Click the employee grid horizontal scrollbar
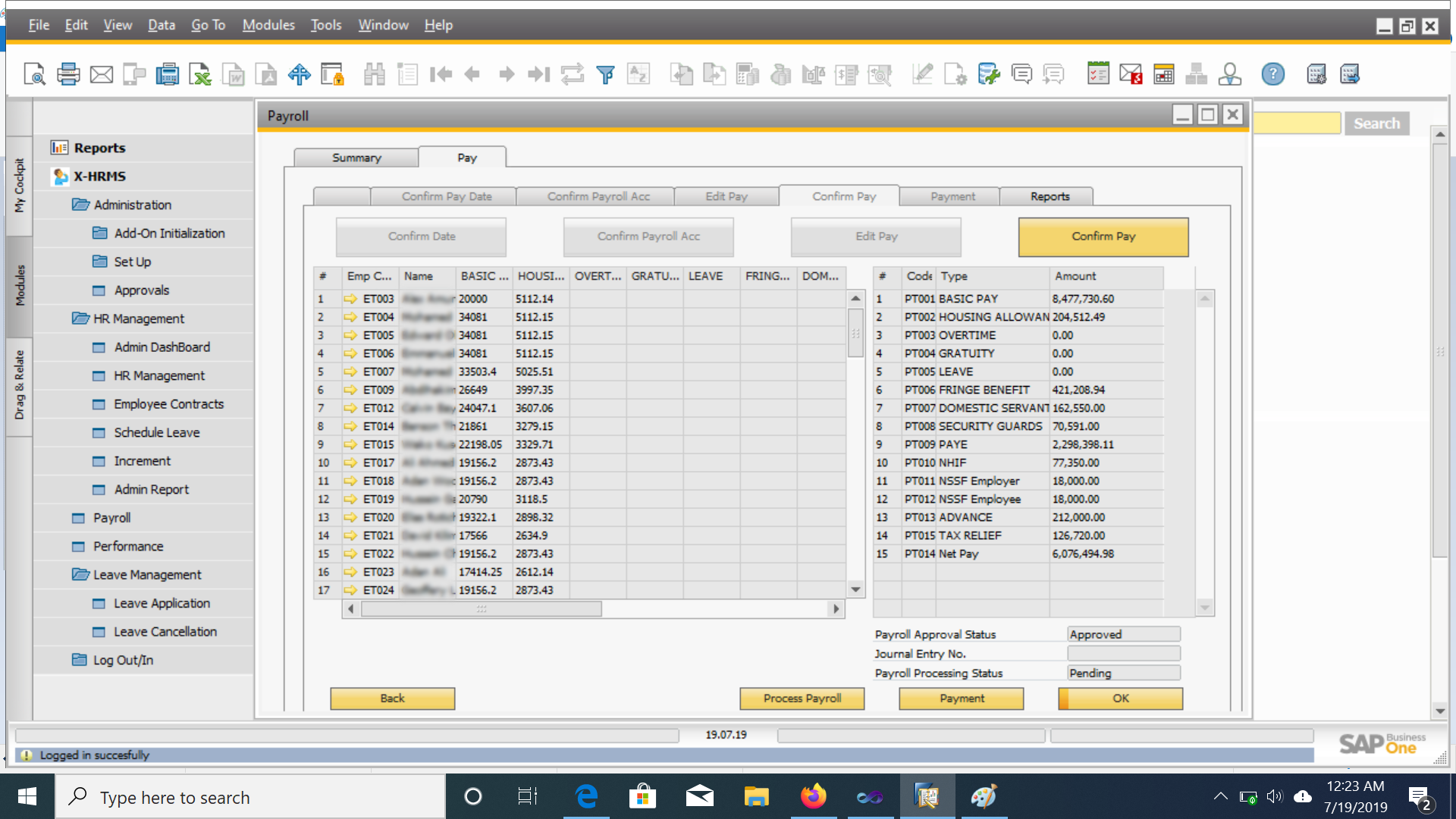Image resolution: width=1456 pixels, height=819 pixels. pyautogui.click(x=481, y=609)
